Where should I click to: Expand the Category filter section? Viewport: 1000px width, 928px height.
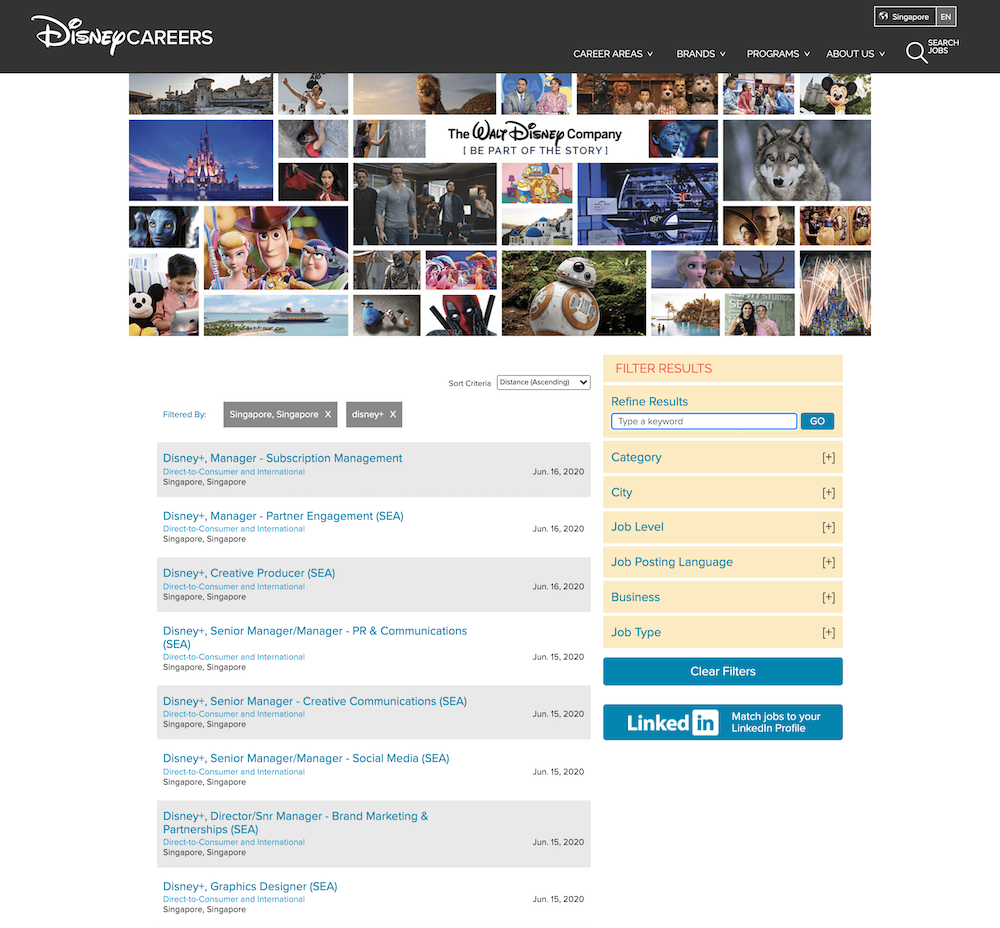[828, 457]
